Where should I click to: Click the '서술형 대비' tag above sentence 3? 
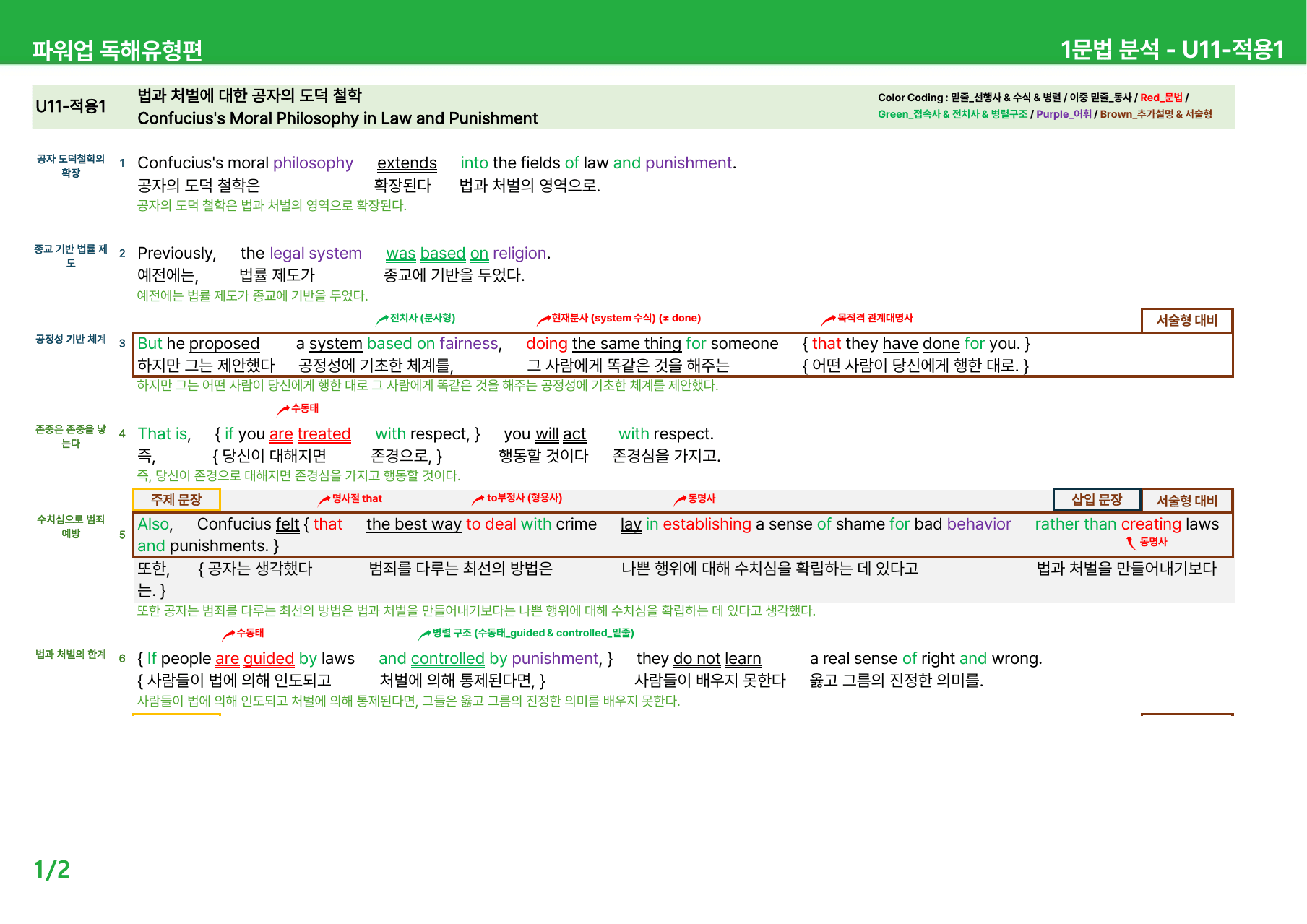tap(1186, 321)
